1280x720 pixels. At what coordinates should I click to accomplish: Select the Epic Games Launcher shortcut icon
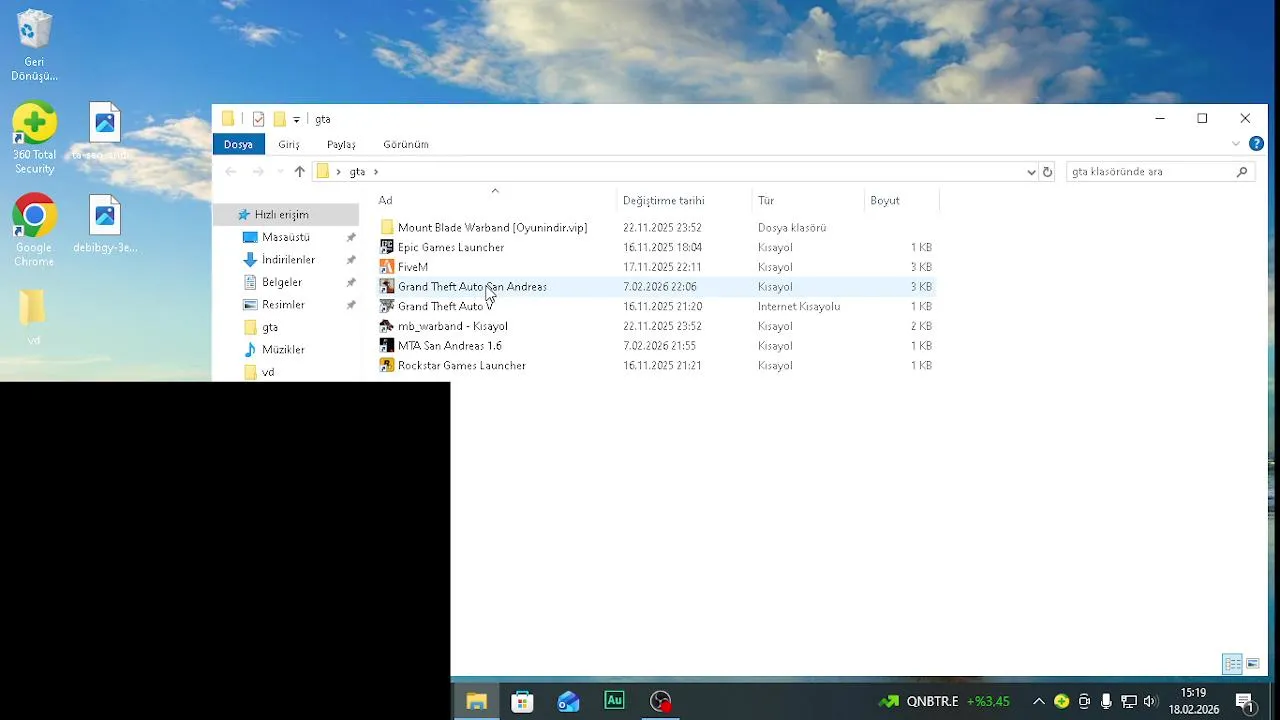pos(387,247)
